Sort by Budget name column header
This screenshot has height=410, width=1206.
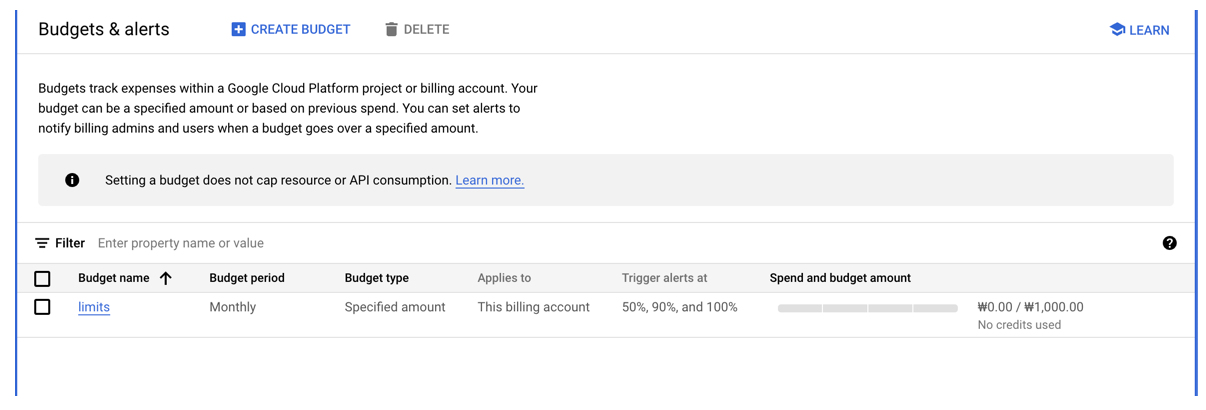[x=114, y=278]
